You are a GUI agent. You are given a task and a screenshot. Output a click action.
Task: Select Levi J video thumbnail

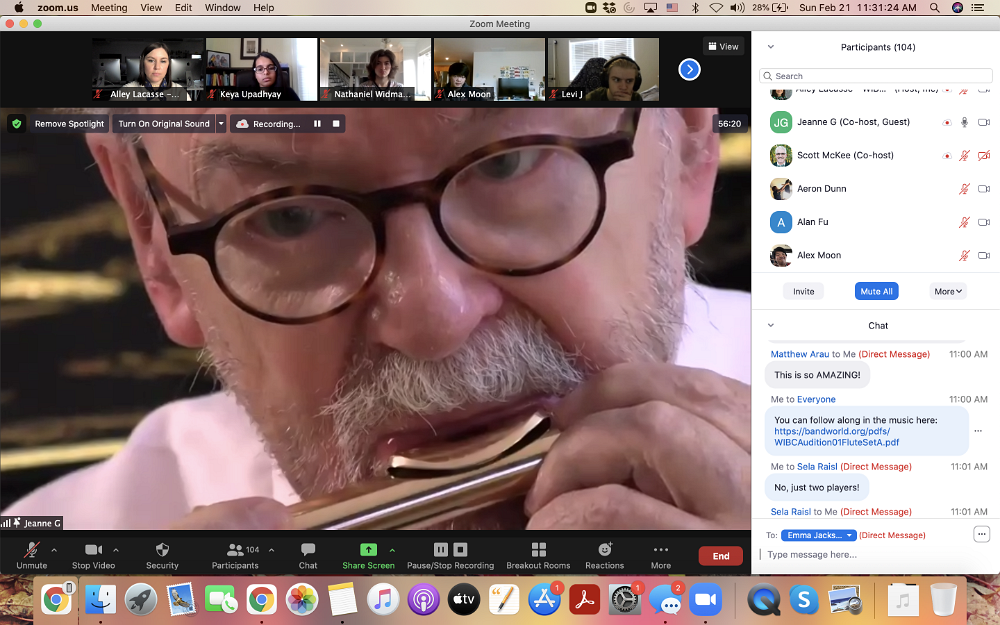coord(603,70)
